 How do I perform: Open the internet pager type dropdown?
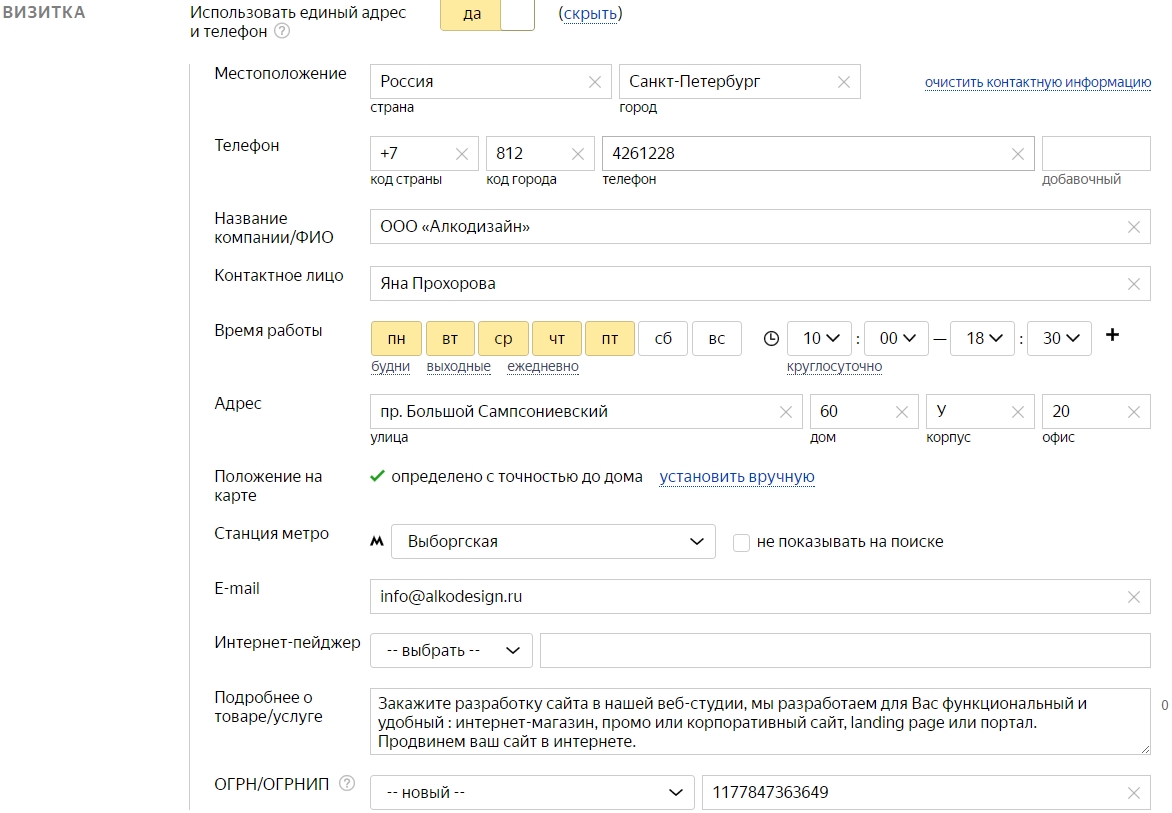[x=451, y=651]
